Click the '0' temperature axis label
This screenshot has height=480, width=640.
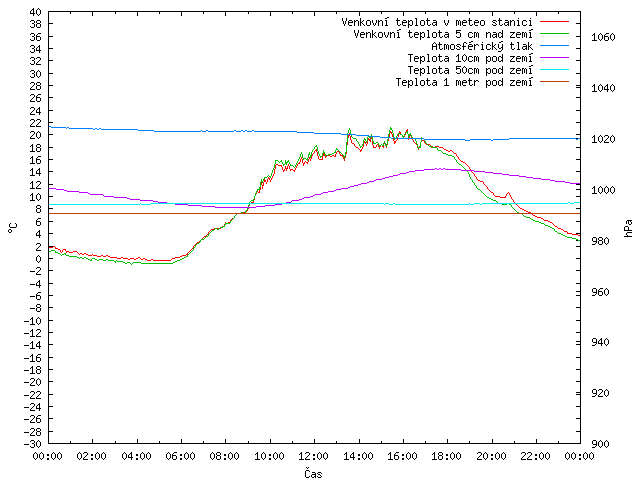pyautogui.click(x=38, y=259)
